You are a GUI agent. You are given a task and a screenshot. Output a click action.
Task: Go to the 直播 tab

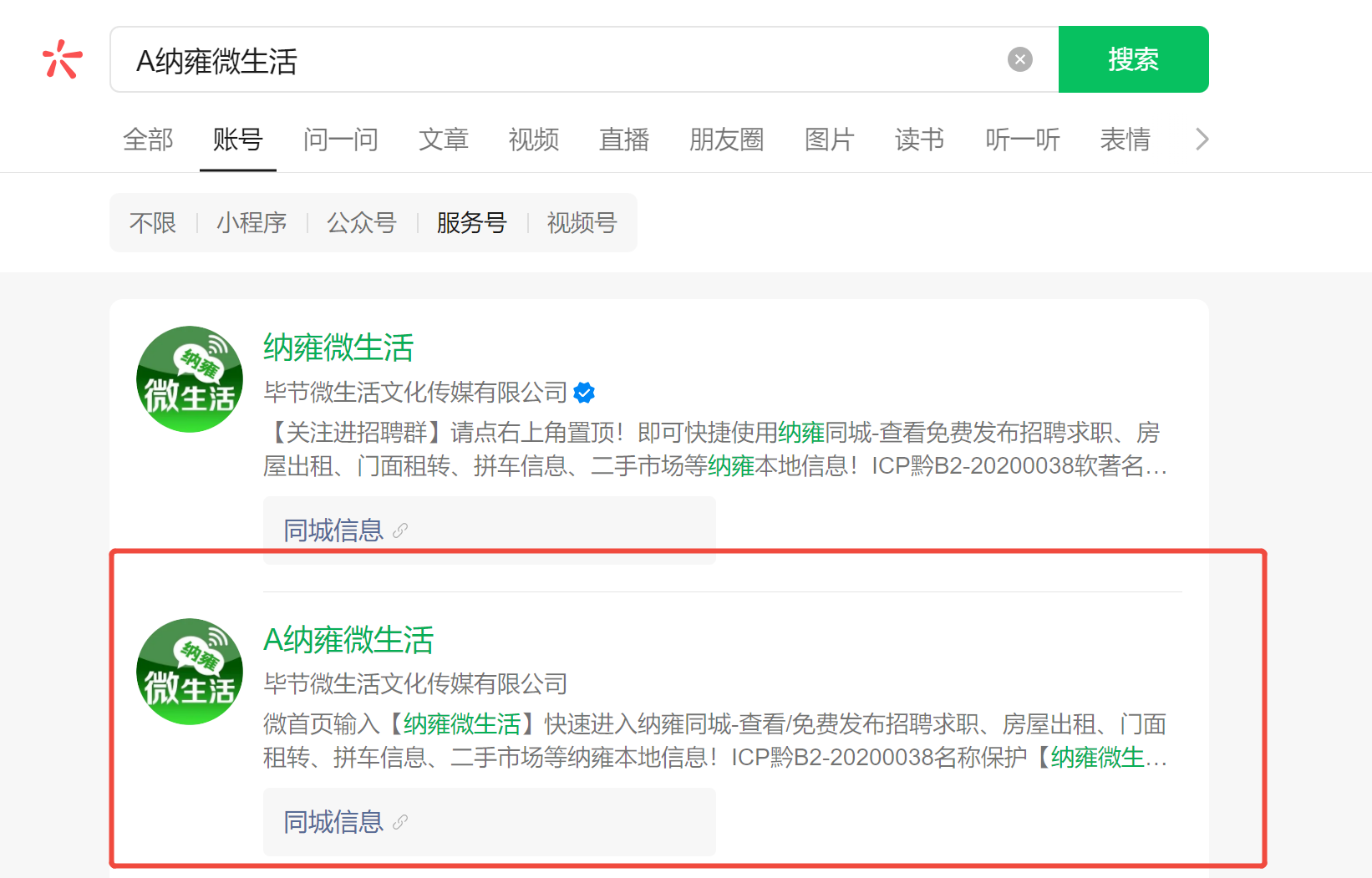[x=624, y=139]
